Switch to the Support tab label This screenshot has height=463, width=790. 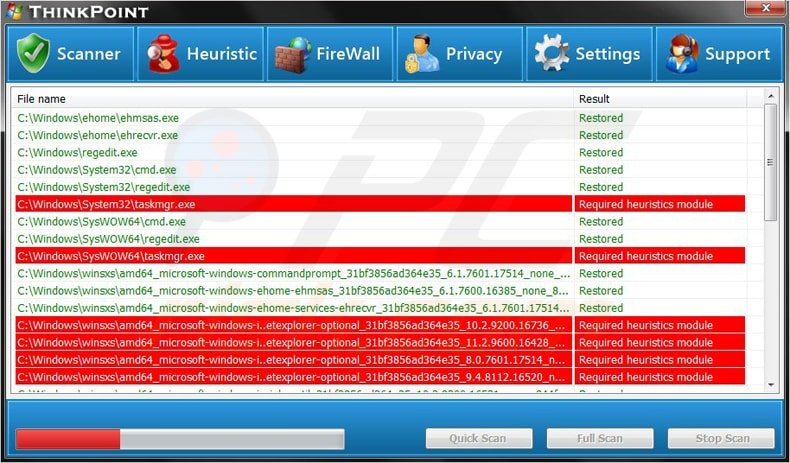738,54
